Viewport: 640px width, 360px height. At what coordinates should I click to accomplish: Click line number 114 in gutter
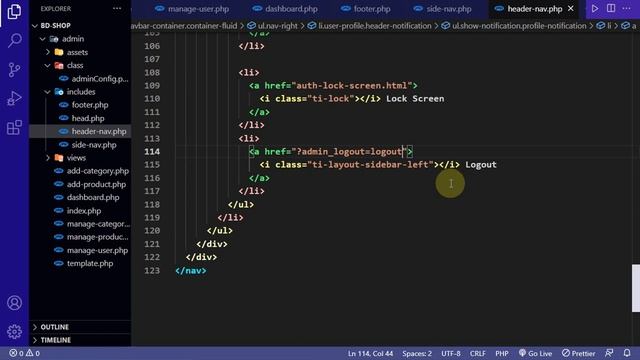152,151
